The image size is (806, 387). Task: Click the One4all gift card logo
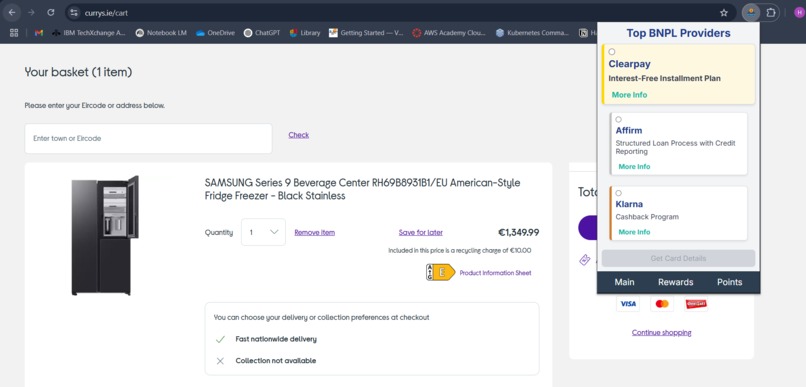click(x=696, y=304)
